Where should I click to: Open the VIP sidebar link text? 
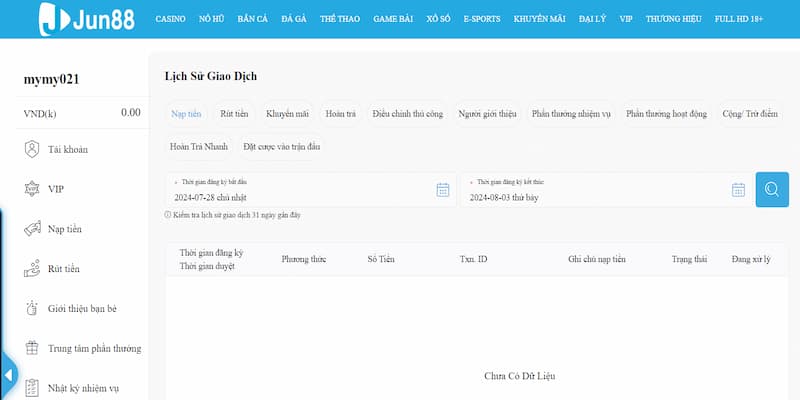(x=56, y=189)
